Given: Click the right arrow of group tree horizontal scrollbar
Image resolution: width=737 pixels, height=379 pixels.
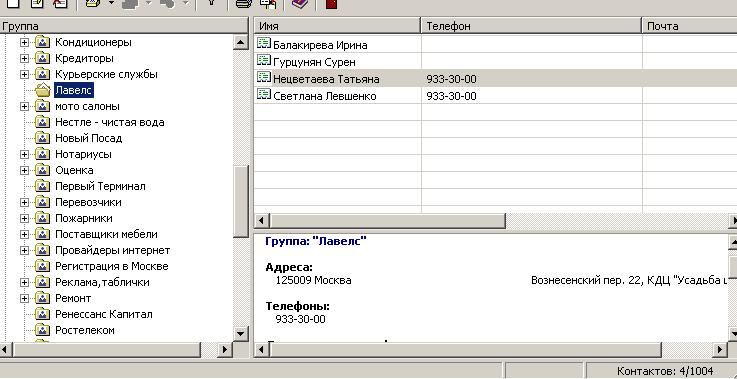Looking at the screenshot, I should (x=225, y=349).
